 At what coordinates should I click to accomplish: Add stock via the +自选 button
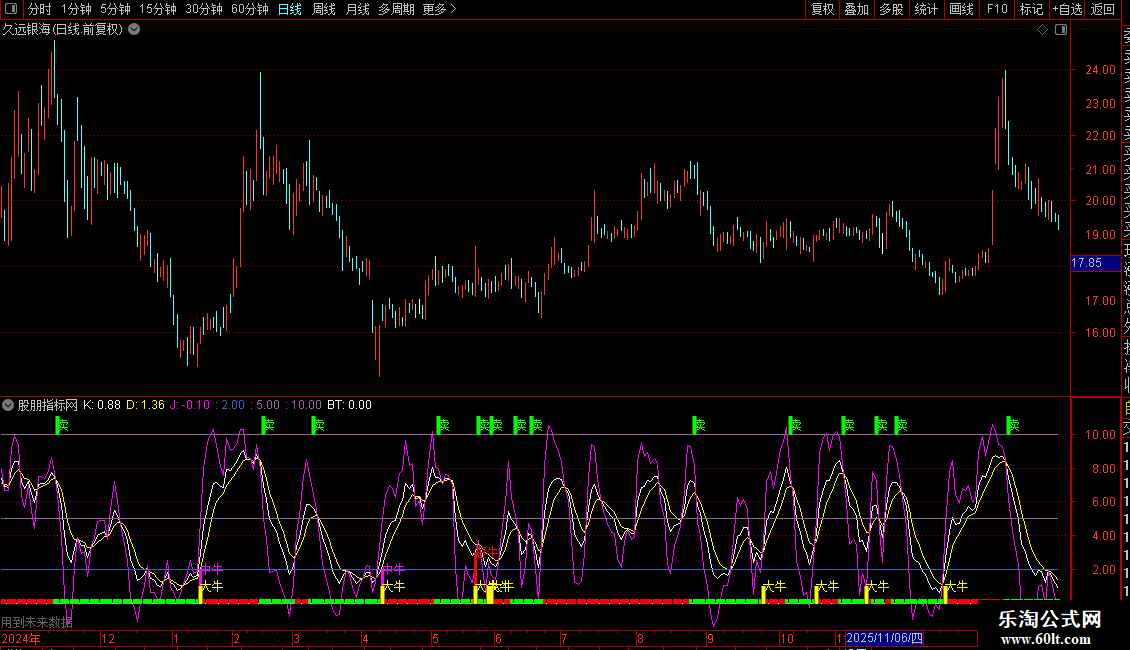[x=1067, y=9]
